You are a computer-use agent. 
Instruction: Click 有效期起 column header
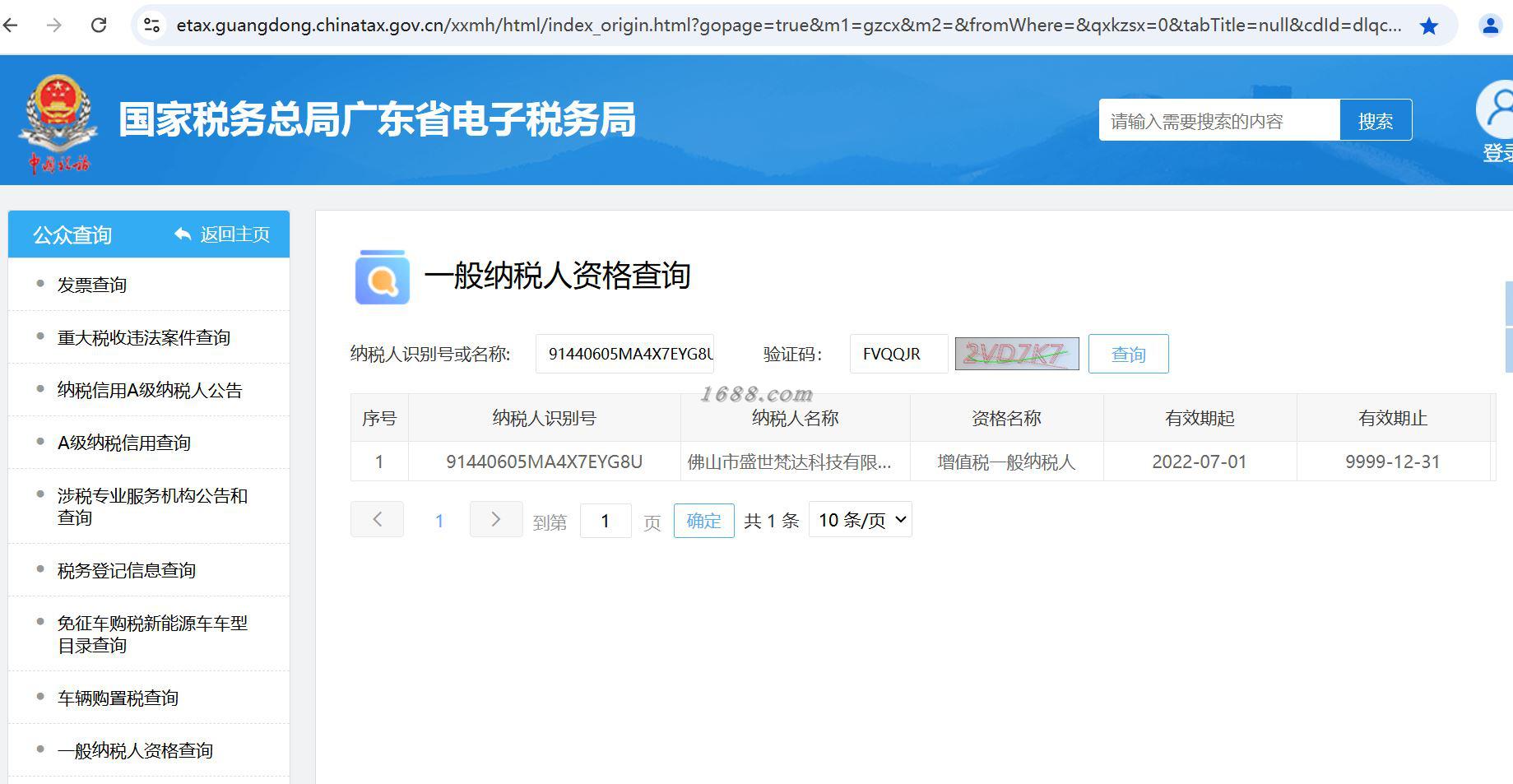point(1200,418)
